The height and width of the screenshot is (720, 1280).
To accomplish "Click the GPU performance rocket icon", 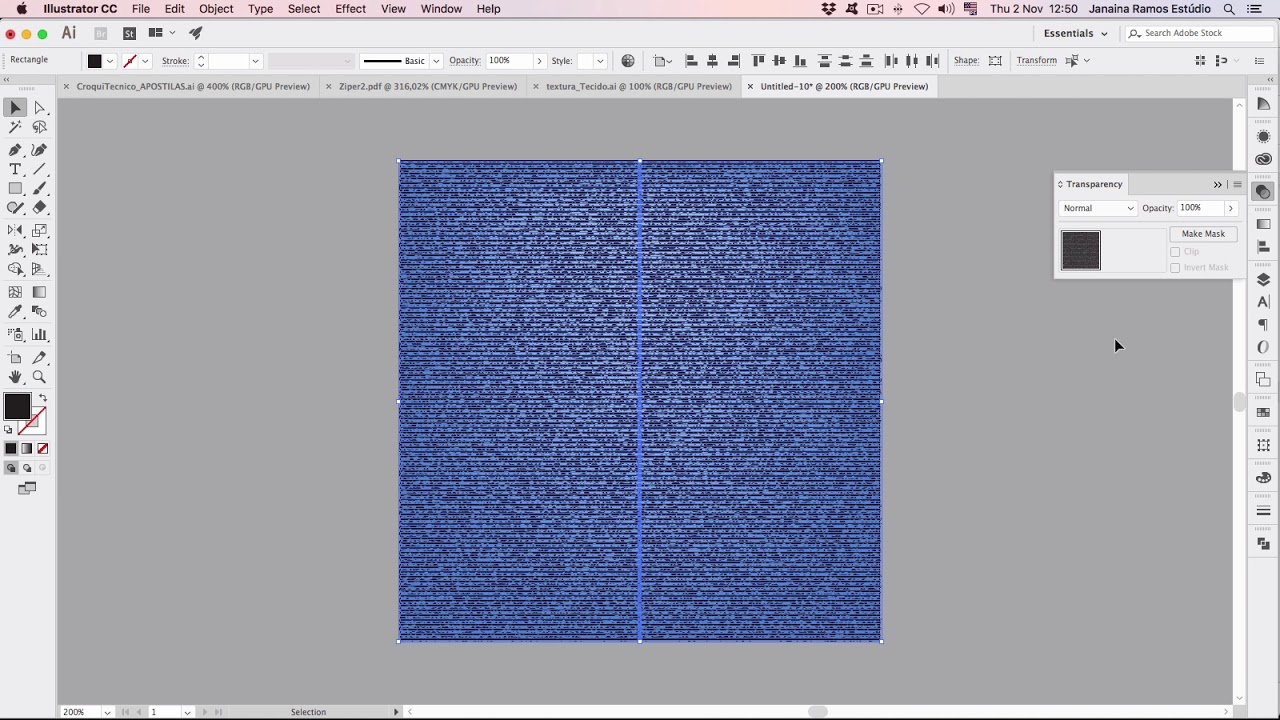I will pyautogui.click(x=196, y=33).
